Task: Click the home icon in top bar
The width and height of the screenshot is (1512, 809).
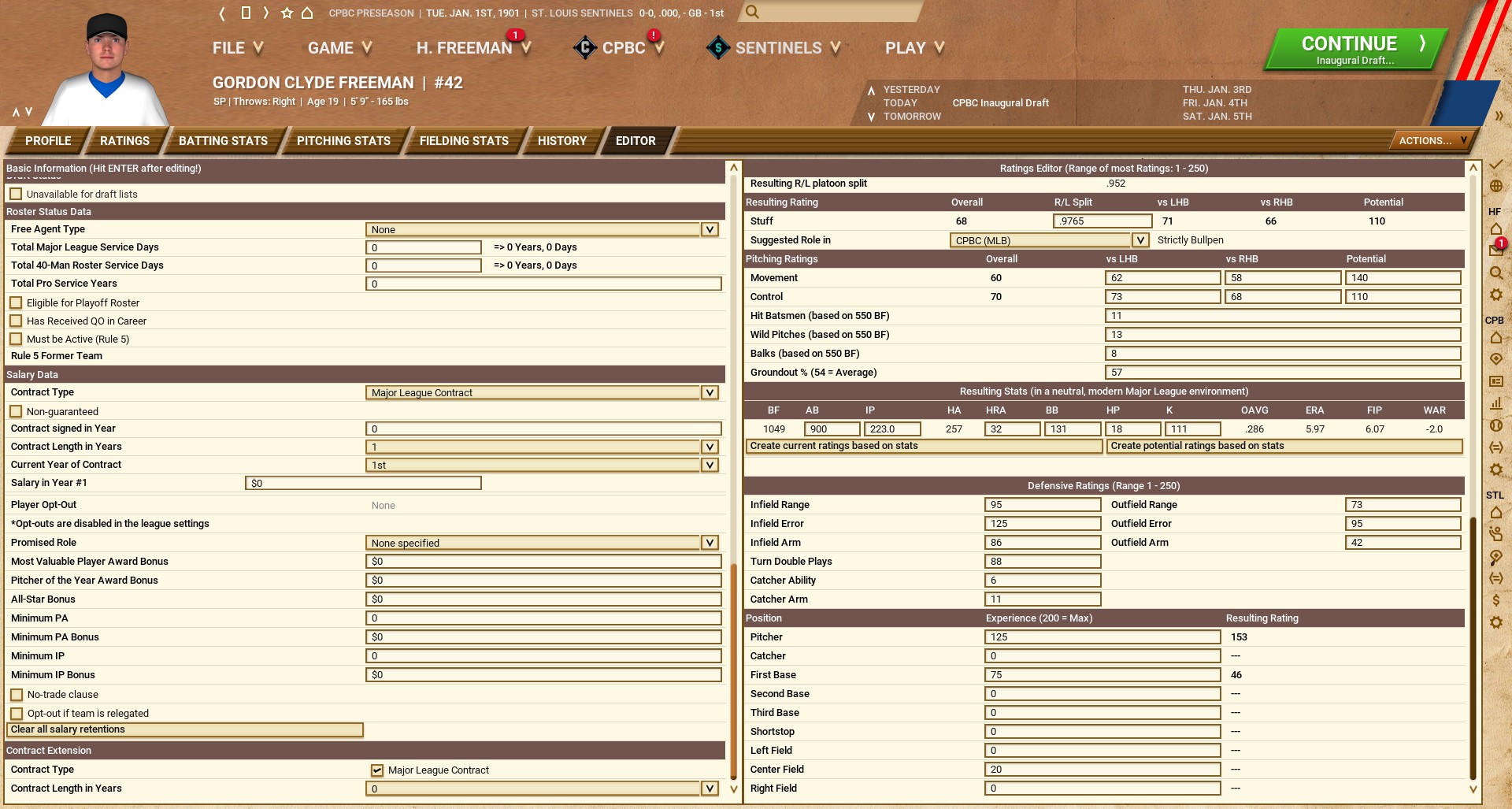Action: [x=308, y=13]
